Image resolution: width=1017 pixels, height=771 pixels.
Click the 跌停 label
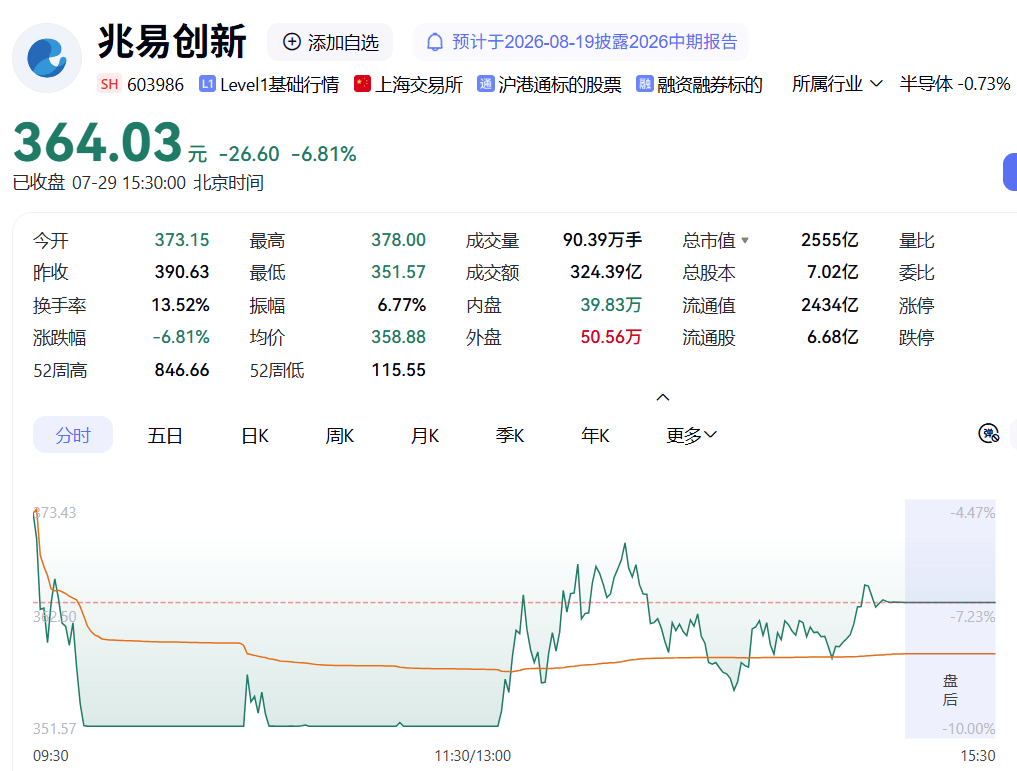click(x=916, y=337)
